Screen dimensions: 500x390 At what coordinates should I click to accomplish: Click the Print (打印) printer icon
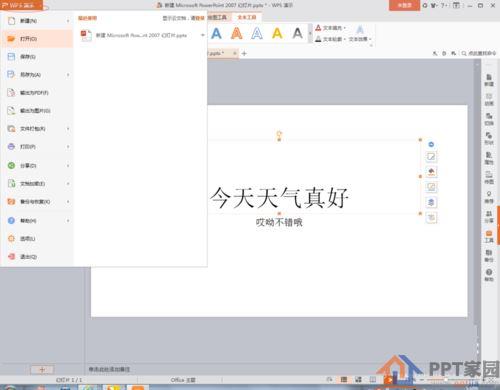[11, 146]
